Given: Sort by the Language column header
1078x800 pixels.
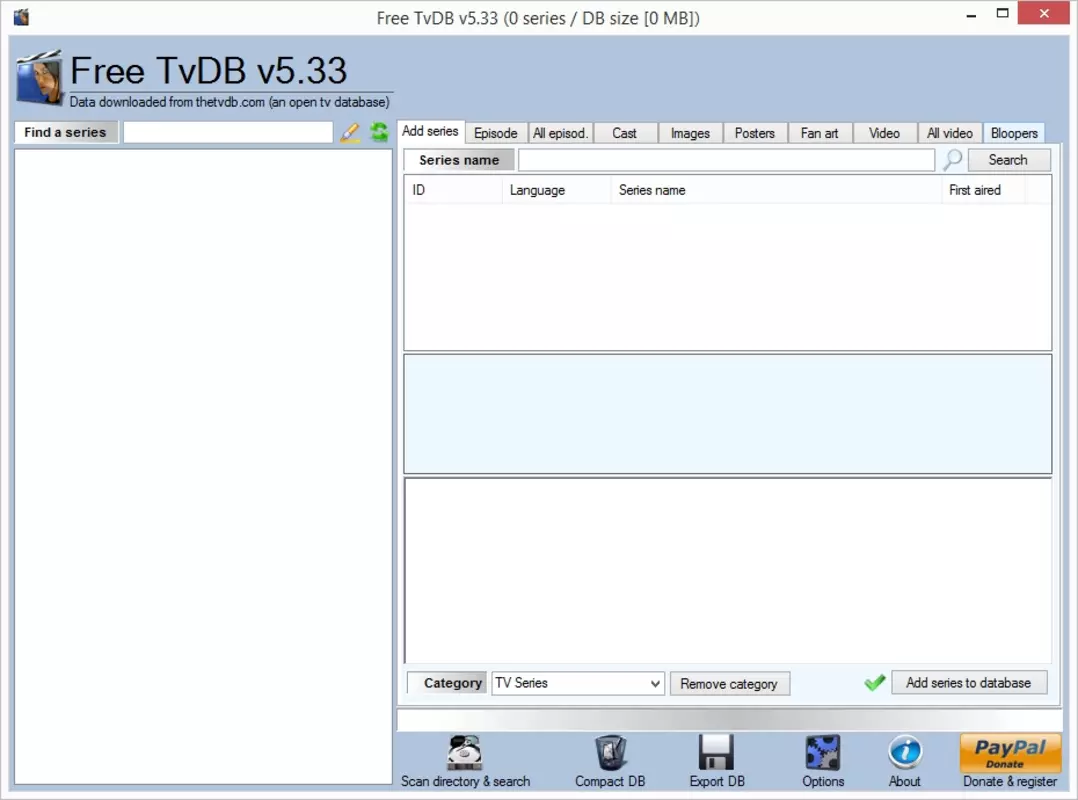Looking at the screenshot, I should pos(556,190).
